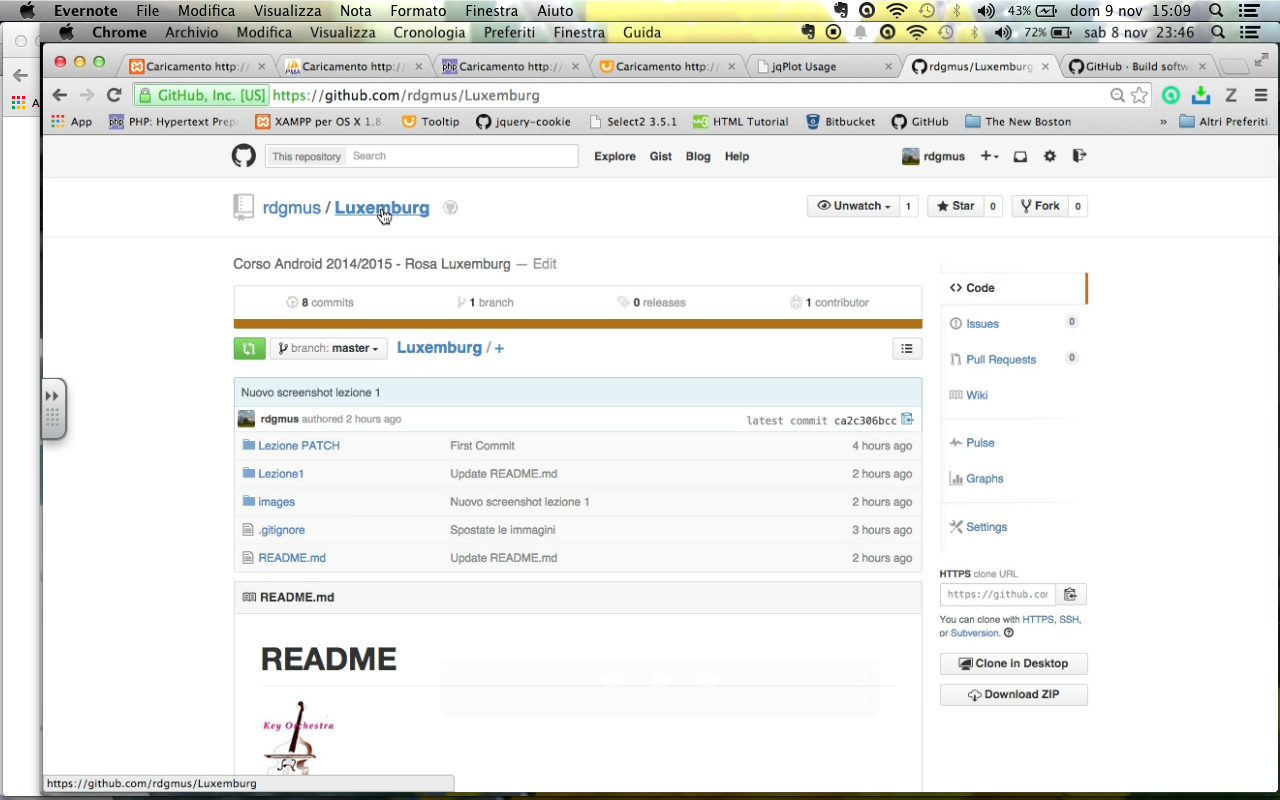The height and width of the screenshot is (800, 1280).
Task: Show hidden bookmarks with the double chevron
Action: [x=1164, y=122]
